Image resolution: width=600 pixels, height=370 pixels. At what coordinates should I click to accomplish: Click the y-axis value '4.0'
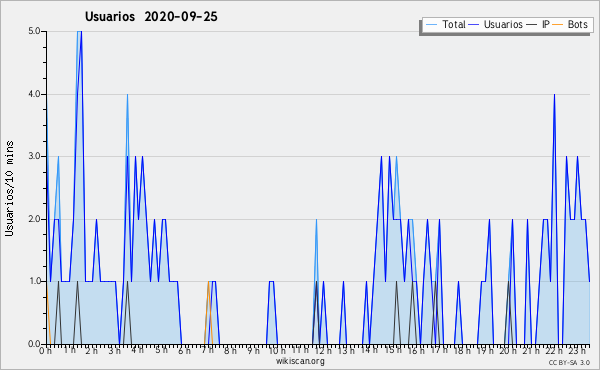[34, 94]
